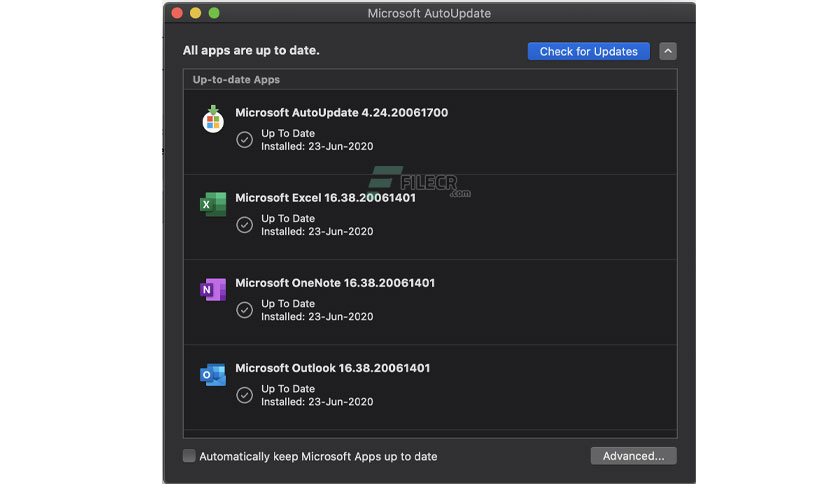The height and width of the screenshot is (484, 836).
Task: Click the All apps are up to date message
Action: tap(251, 50)
